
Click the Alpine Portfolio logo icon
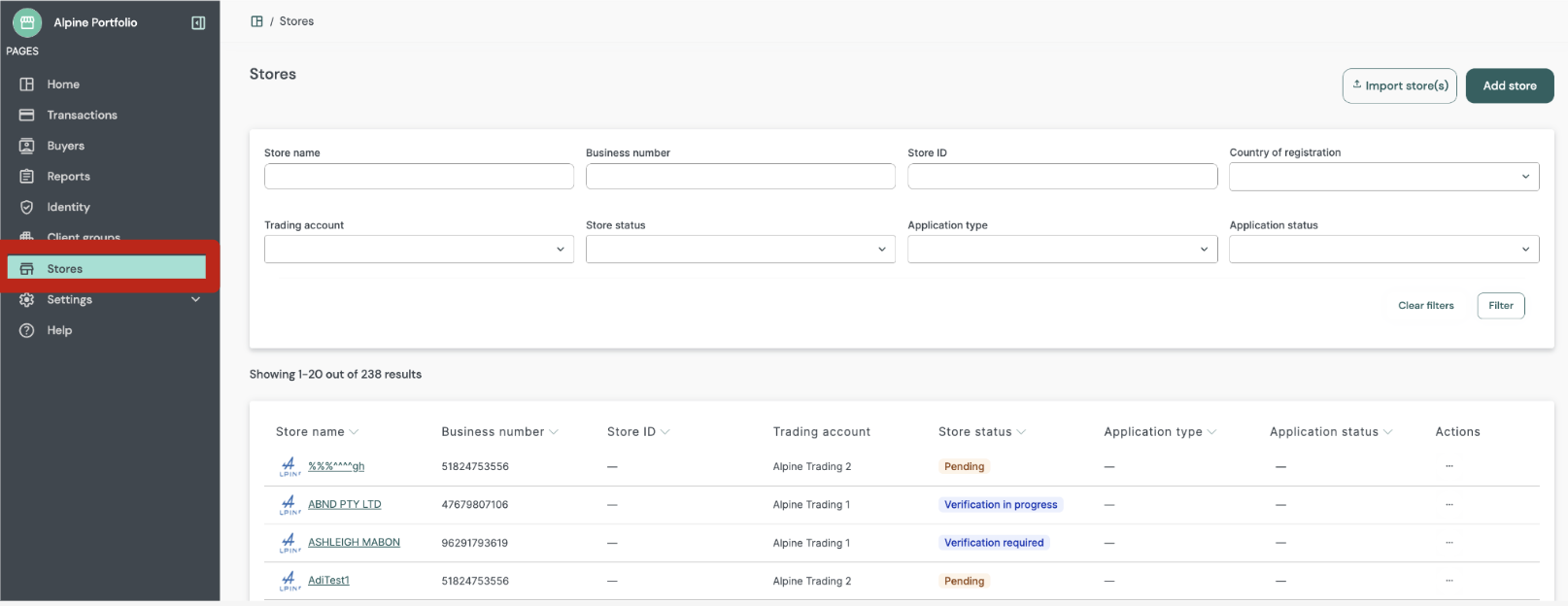click(27, 22)
